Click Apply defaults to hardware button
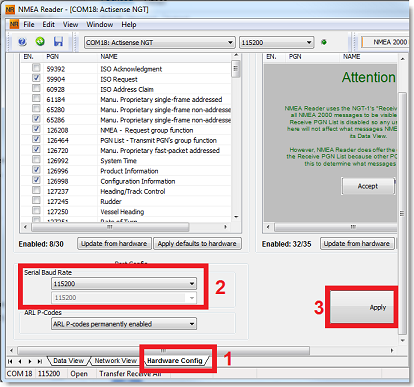 [197, 244]
